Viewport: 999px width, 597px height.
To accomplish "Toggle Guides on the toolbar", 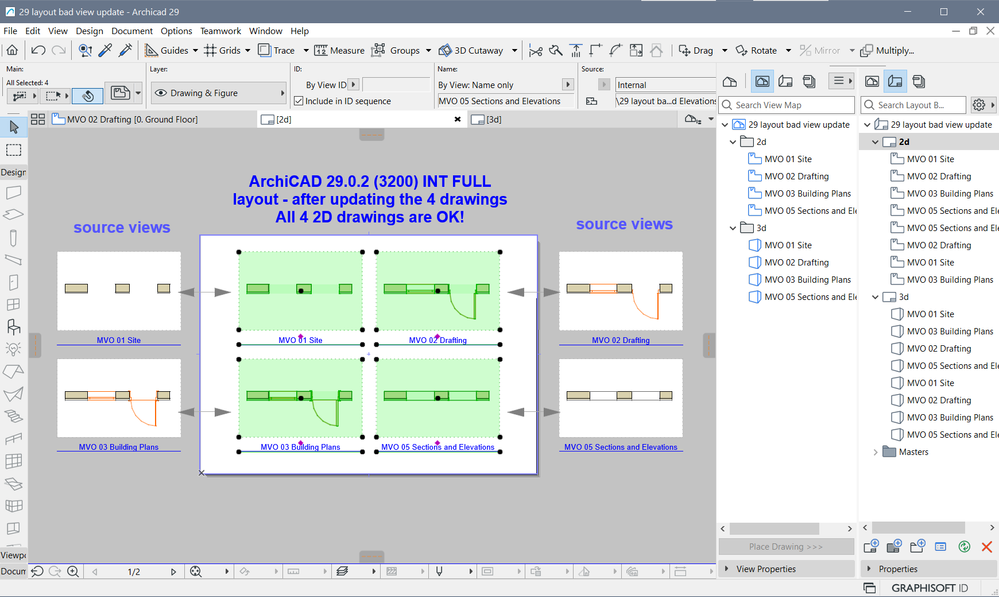I will pos(166,50).
